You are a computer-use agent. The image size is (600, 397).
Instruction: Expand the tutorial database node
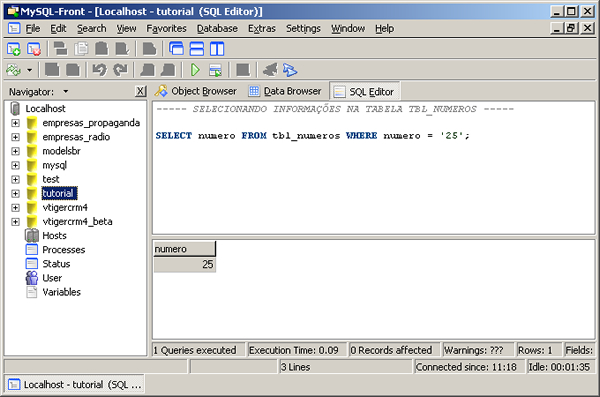(15, 194)
